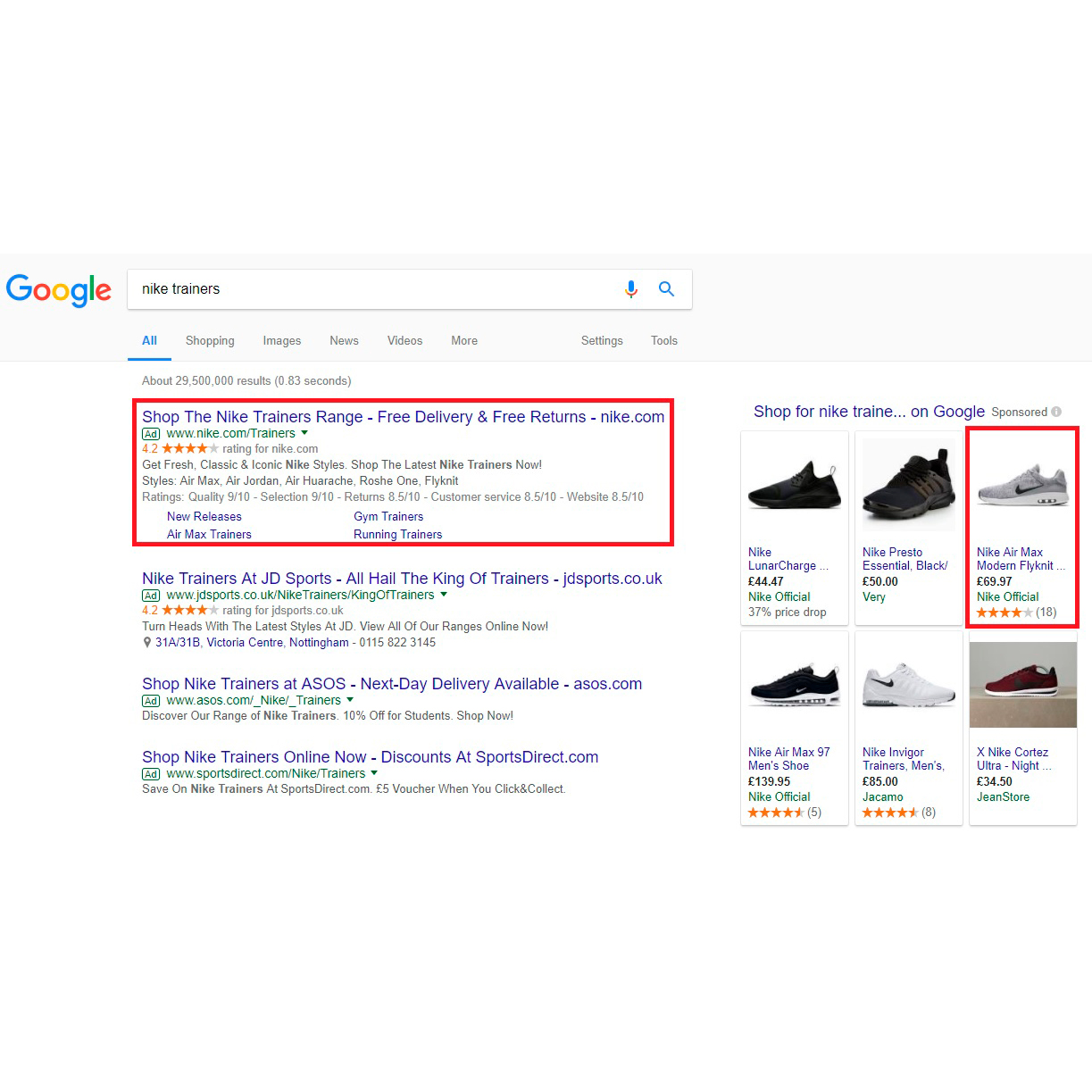Expand the arrow next to www.nike.com/Trainers
This screenshot has width=1092, height=1092.
(304, 433)
